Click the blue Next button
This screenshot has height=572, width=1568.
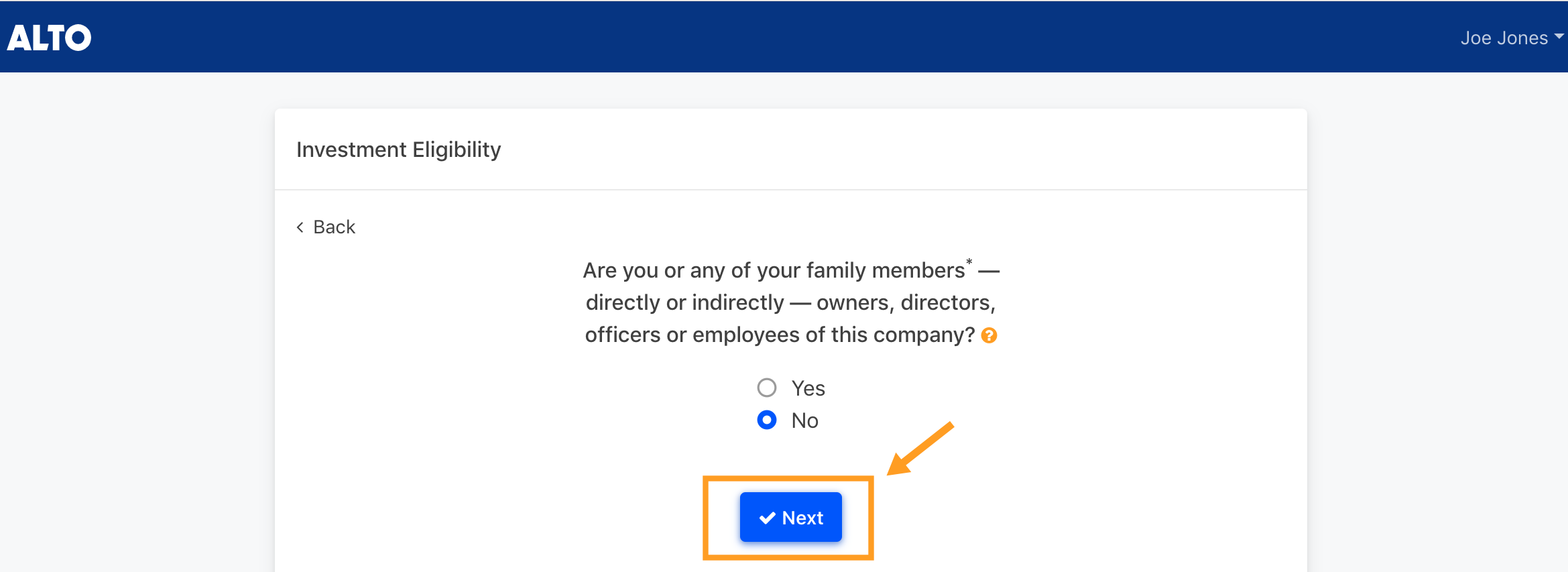[x=791, y=517]
